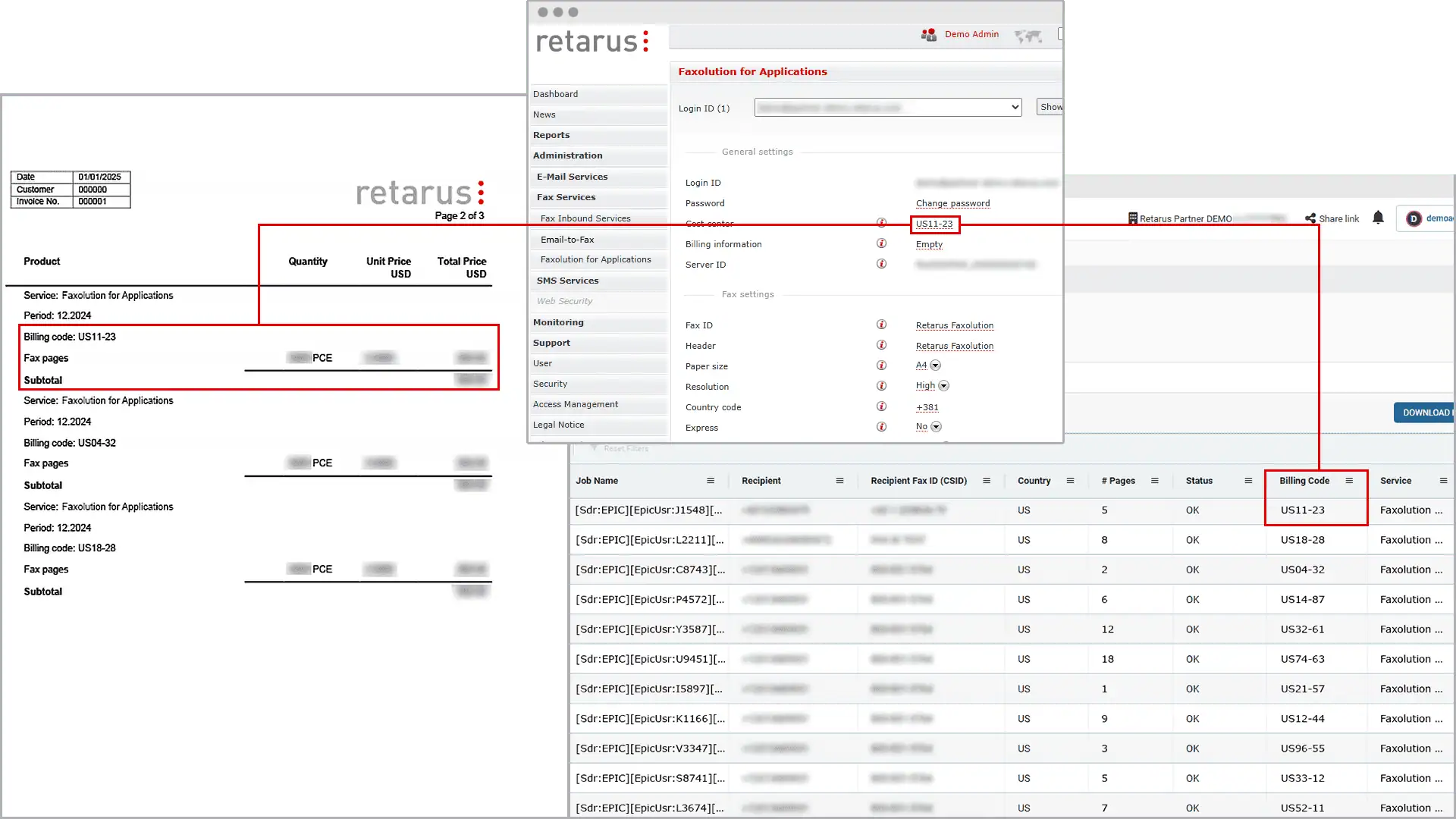Click the Show button next to Login ID

(x=1050, y=107)
